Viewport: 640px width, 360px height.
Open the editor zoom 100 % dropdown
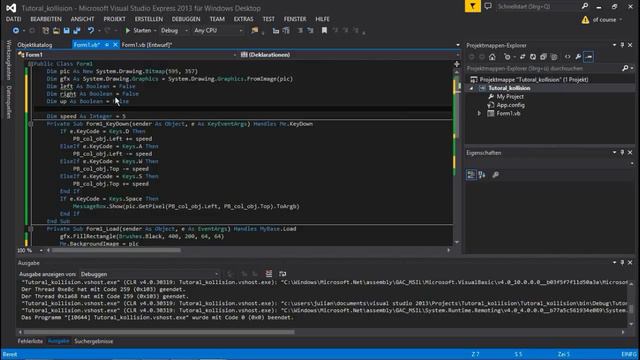pos(41,250)
